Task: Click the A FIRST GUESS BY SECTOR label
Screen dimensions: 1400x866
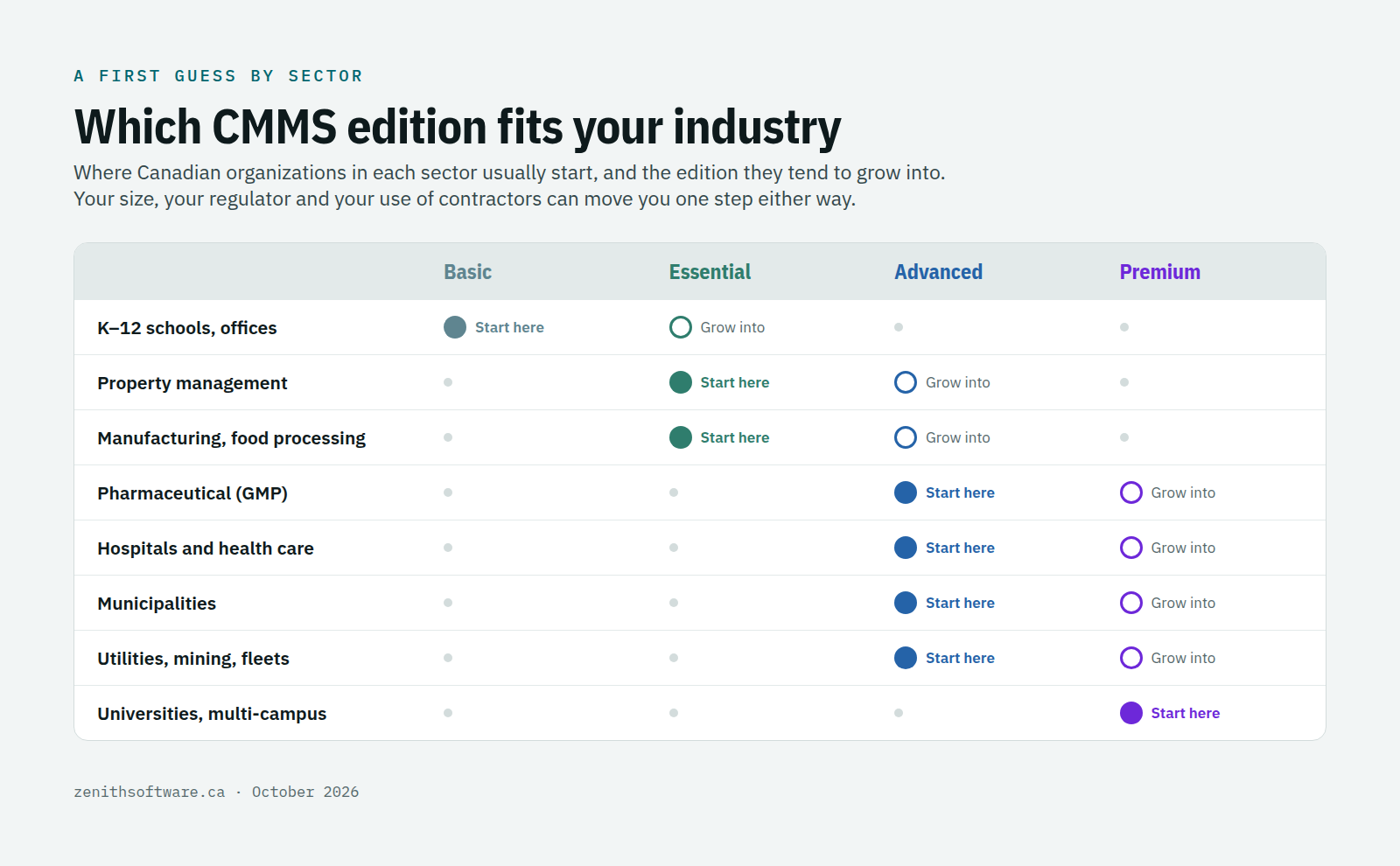Action: tap(218, 76)
